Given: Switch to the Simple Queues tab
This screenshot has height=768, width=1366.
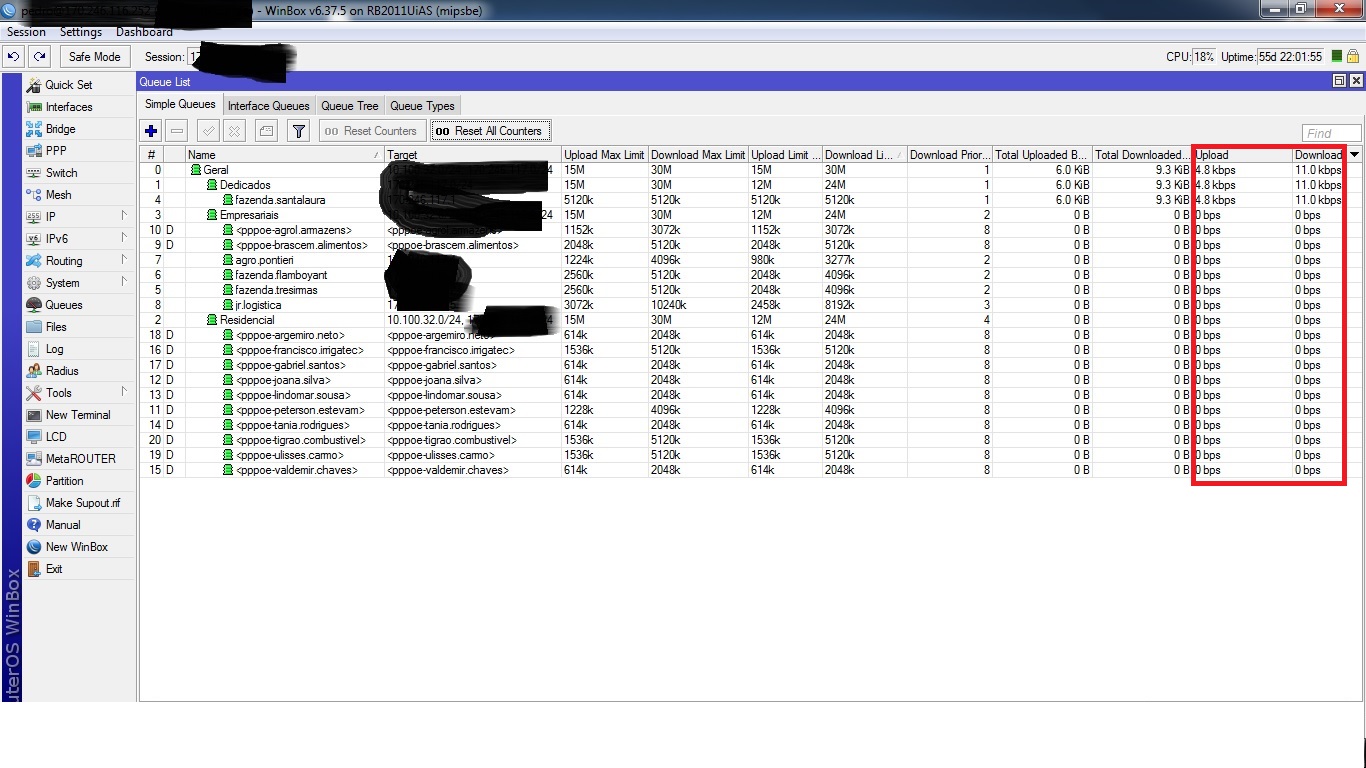Looking at the screenshot, I should click(180, 105).
